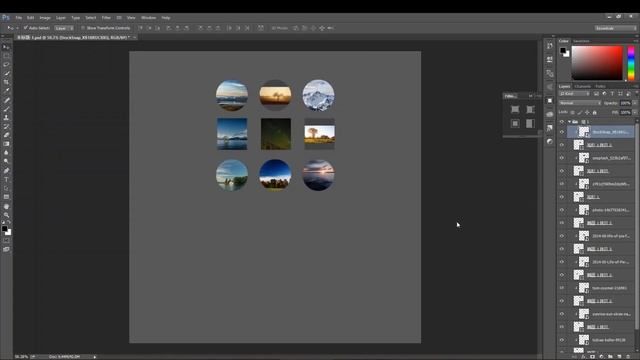Hide the 2014-08-life-of-pix layer
640x360 pixels.
pos(562,236)
